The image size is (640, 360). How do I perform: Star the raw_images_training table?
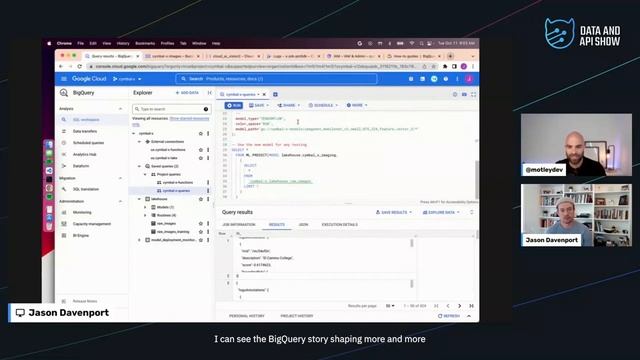200,232
